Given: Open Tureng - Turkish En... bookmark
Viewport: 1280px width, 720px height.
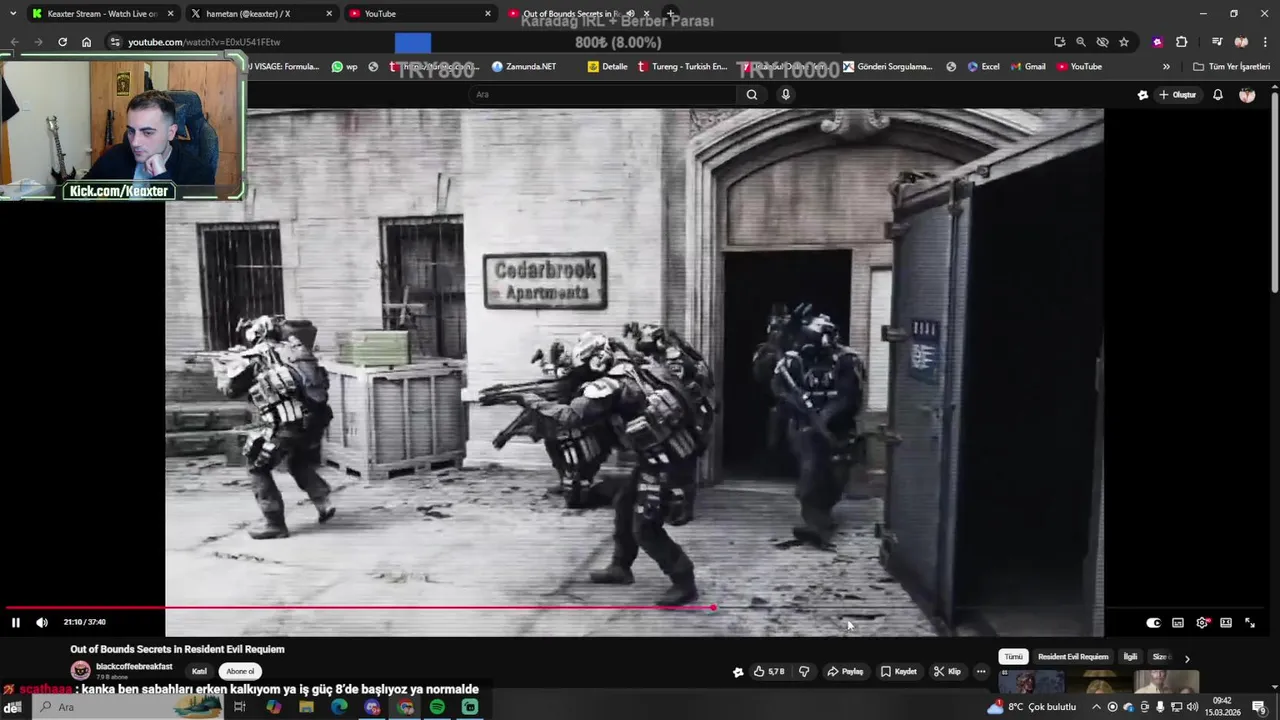Looking at the screenshot, I should pos(683,67).
